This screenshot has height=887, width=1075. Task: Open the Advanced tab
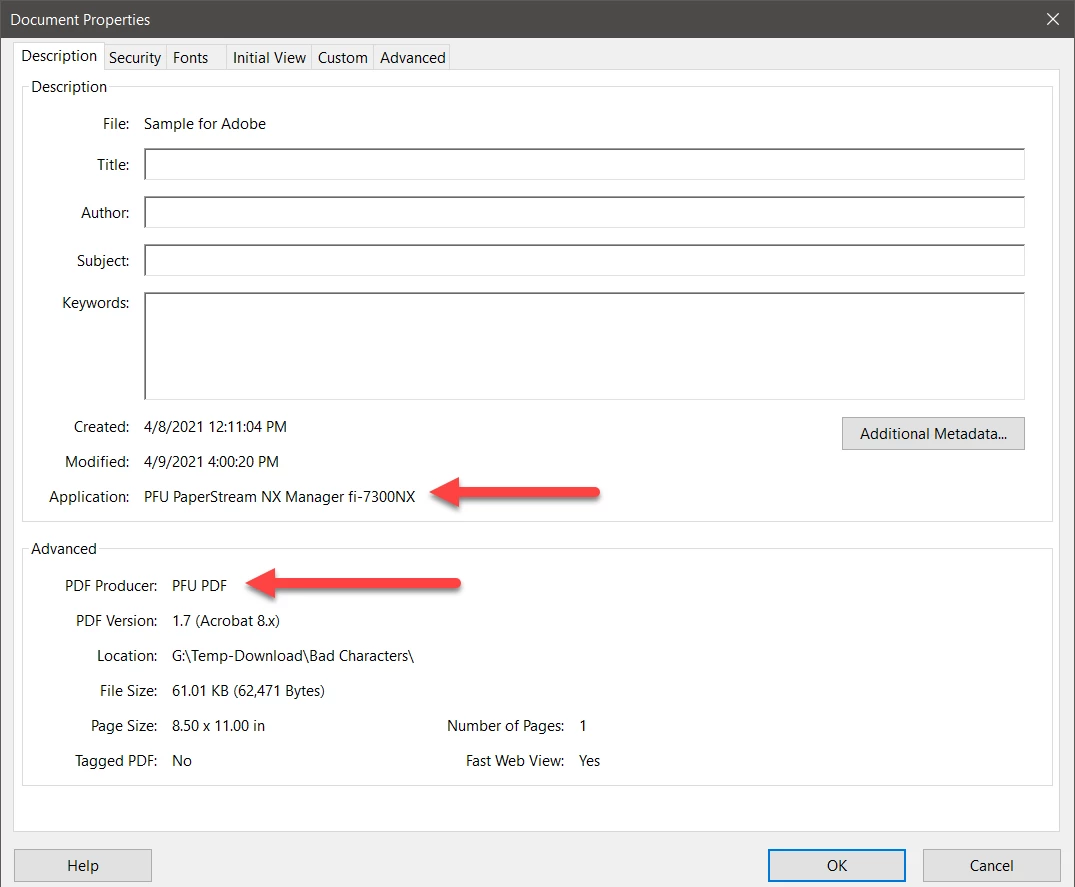click(413, 58)
